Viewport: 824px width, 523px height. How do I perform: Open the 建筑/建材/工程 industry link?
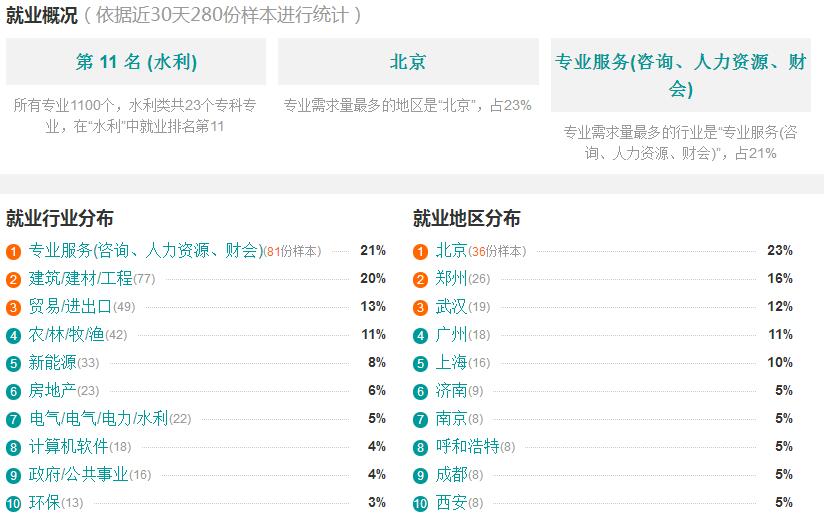tap(80, 278)
